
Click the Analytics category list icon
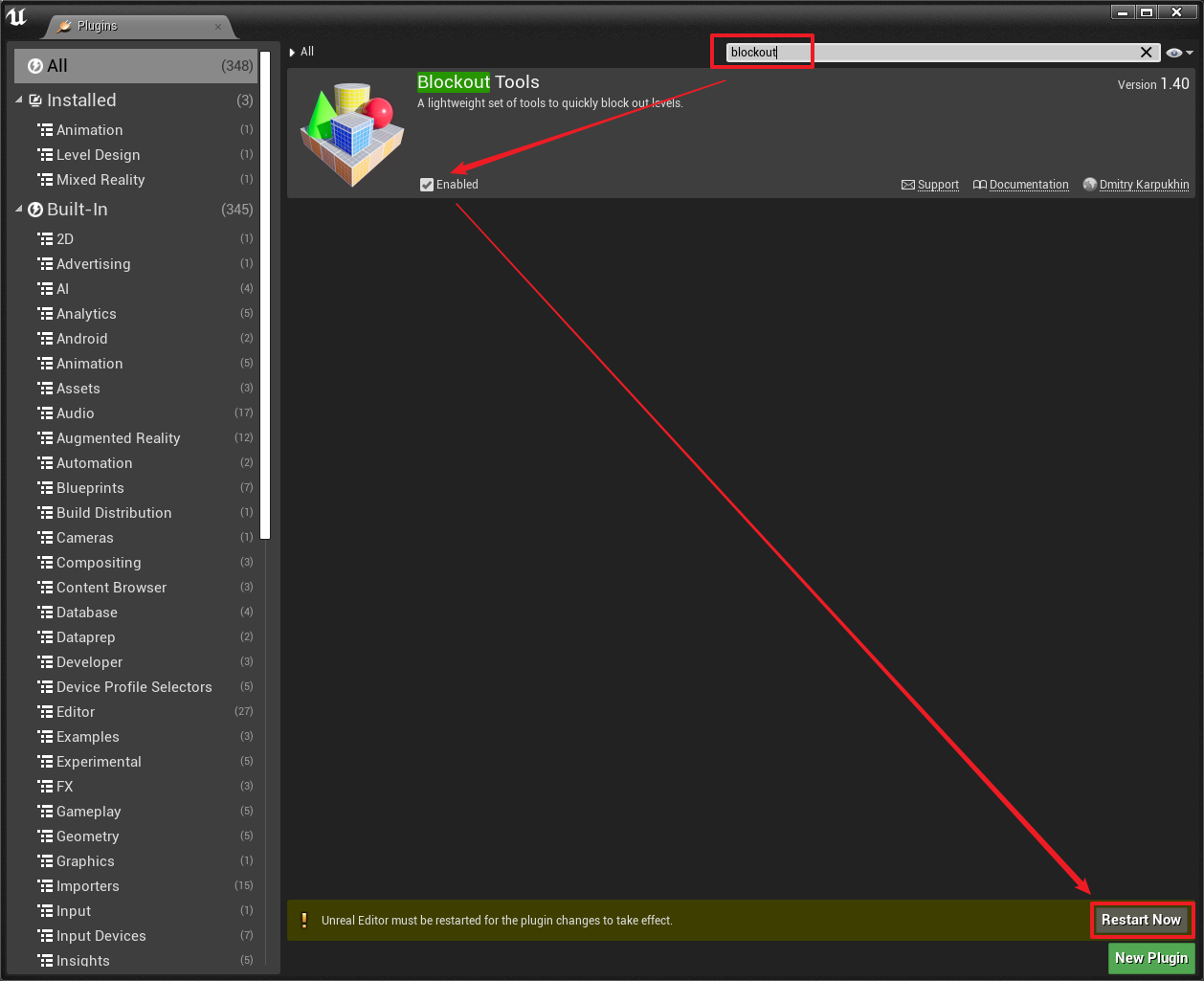click(x=45, y=314)
